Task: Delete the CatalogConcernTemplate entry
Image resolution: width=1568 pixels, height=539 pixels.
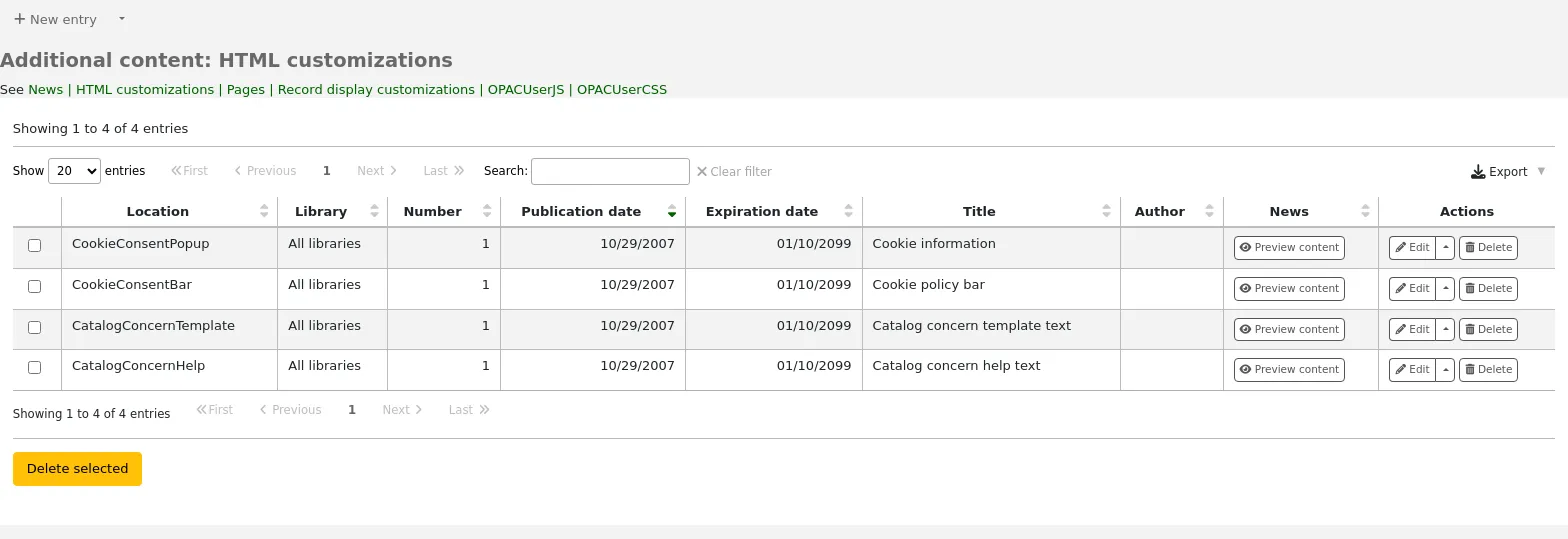Action: 1488,329
